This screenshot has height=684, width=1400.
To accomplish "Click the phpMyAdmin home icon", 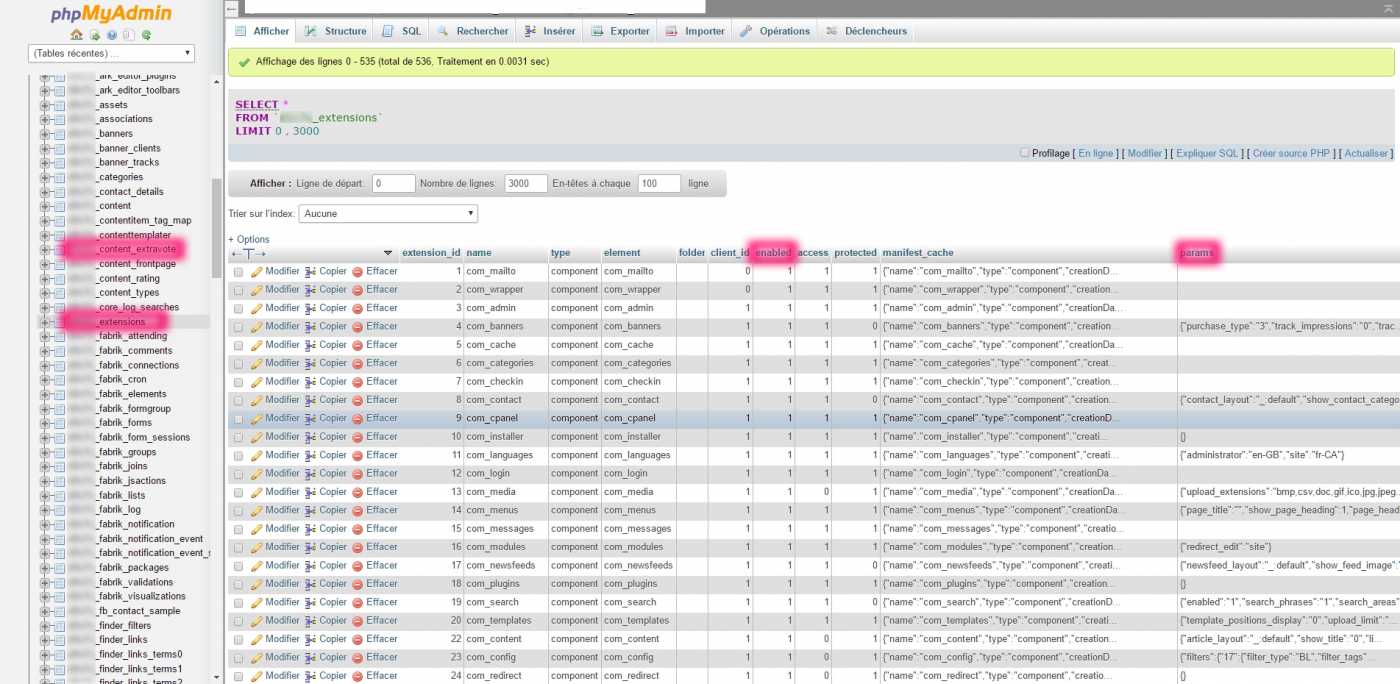I will (x=77, y=35).
